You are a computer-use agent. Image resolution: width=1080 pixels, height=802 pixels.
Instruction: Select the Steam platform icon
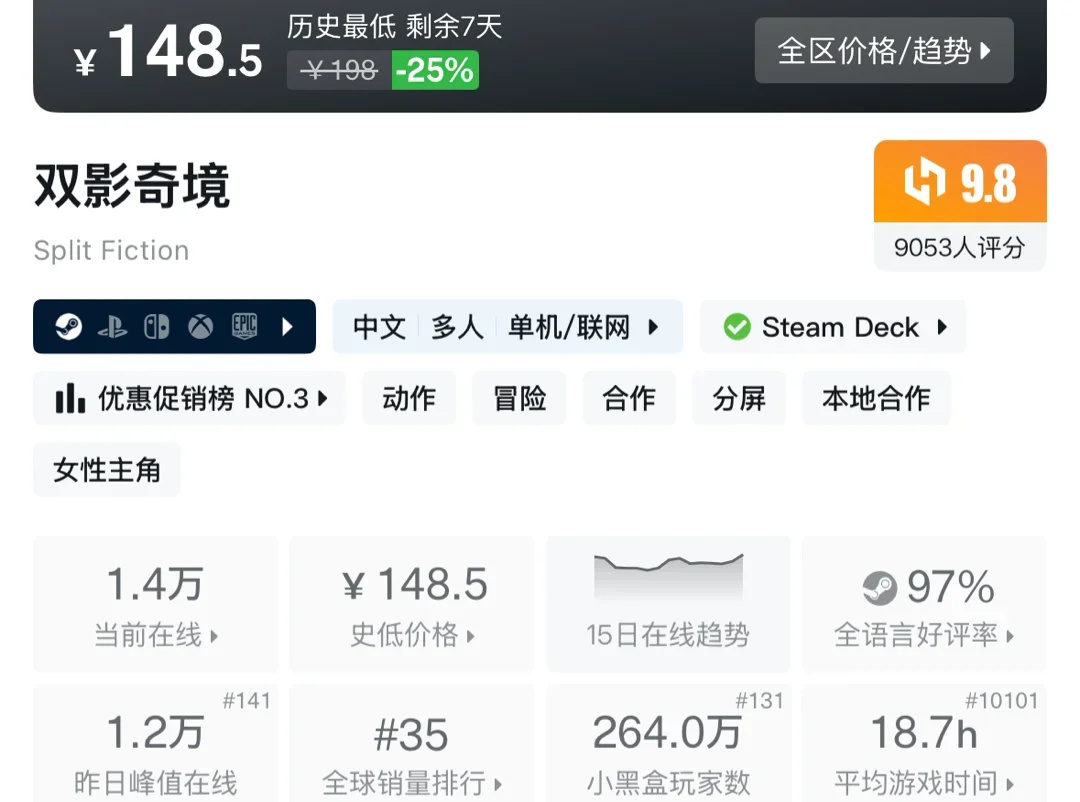[x=69, y=327]
